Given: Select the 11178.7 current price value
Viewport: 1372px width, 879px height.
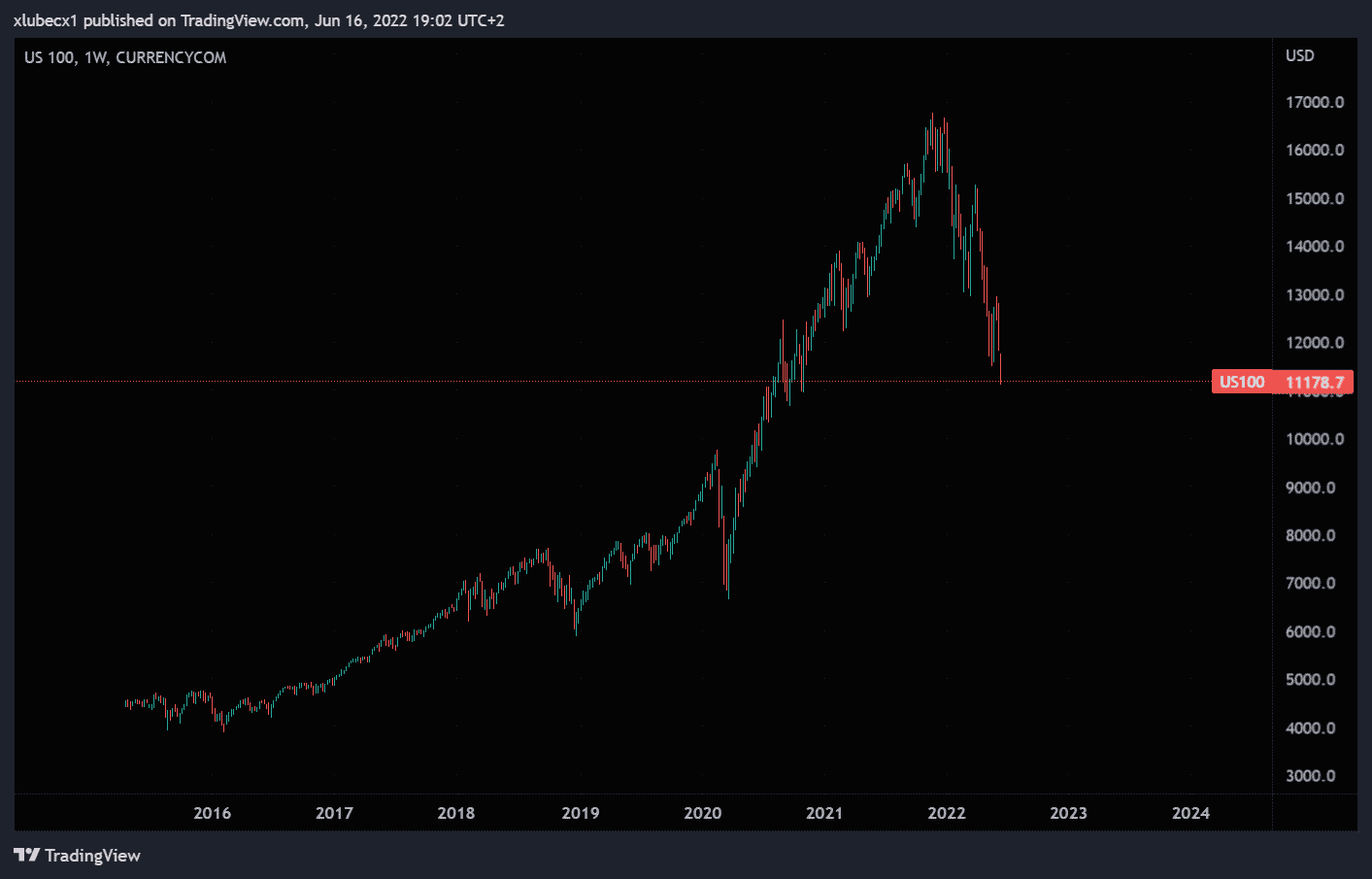Looking at the screenshot, I should tap(1315, 382).
